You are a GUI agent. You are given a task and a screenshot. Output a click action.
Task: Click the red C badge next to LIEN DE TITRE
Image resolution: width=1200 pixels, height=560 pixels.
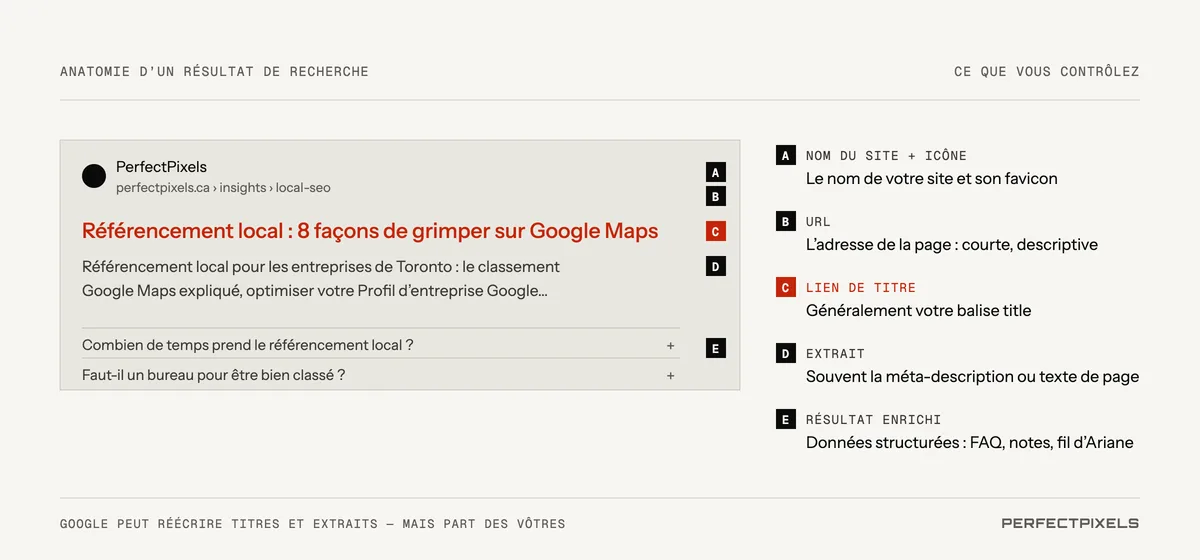(785, 287)
